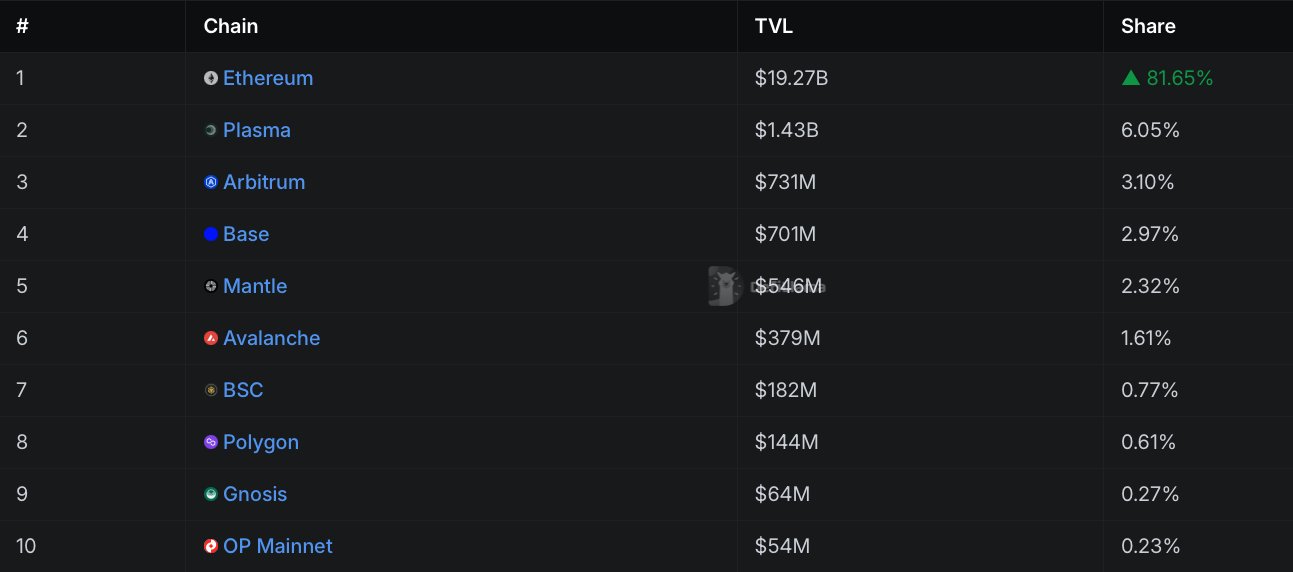Open the Plasma chain link
Viewport: 1293px width, 572px height.
(257, 130)
